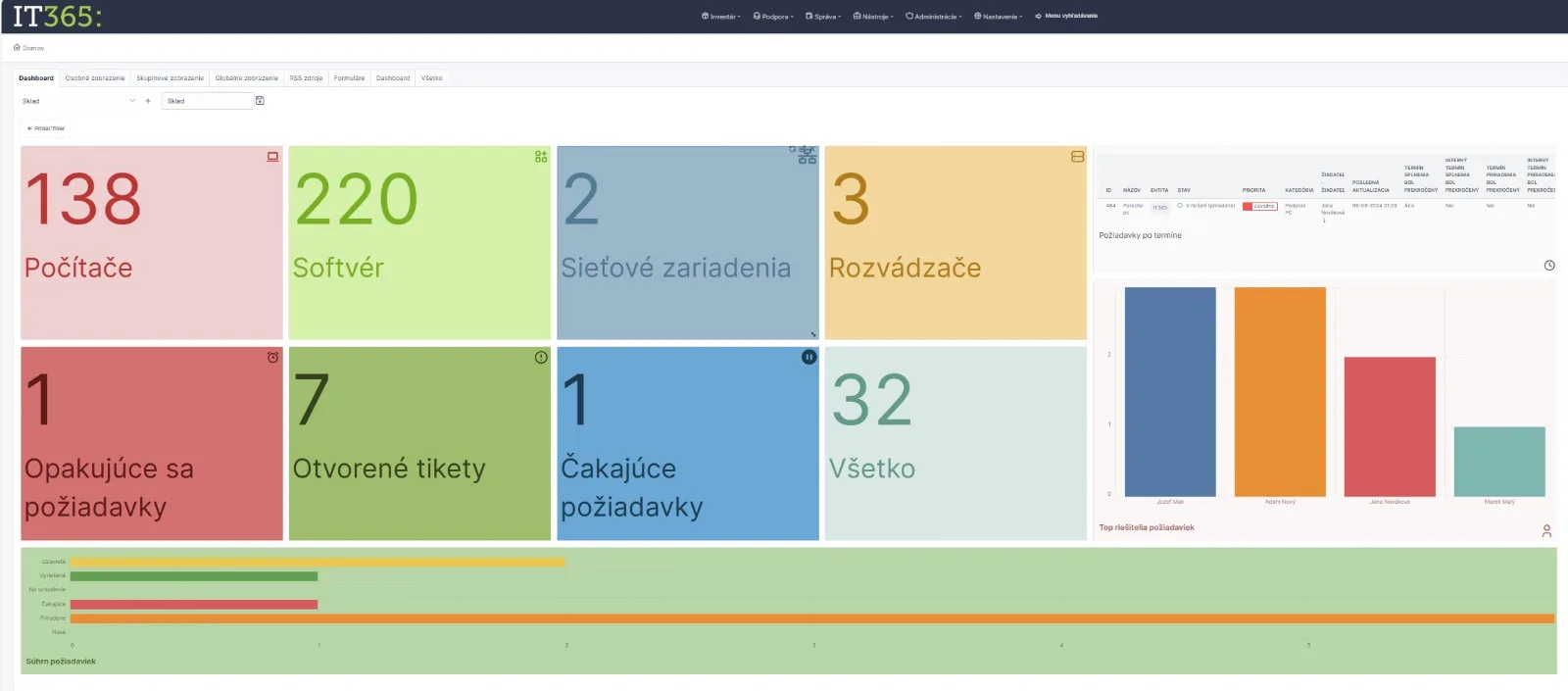Click the Entita column header

[x=1159, y=190]
